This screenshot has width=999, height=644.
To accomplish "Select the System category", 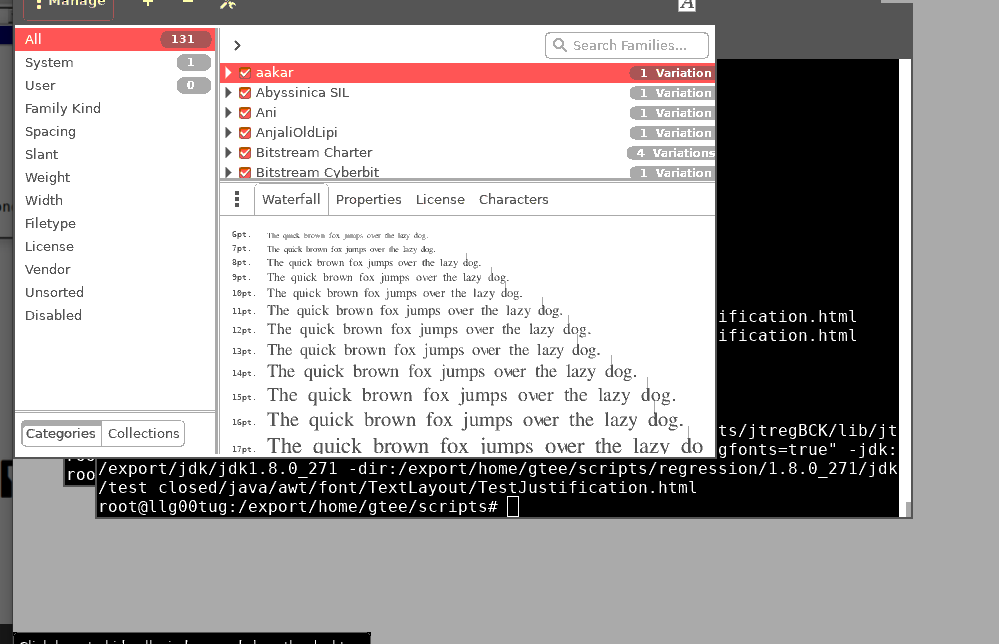I will pos(49,62).
